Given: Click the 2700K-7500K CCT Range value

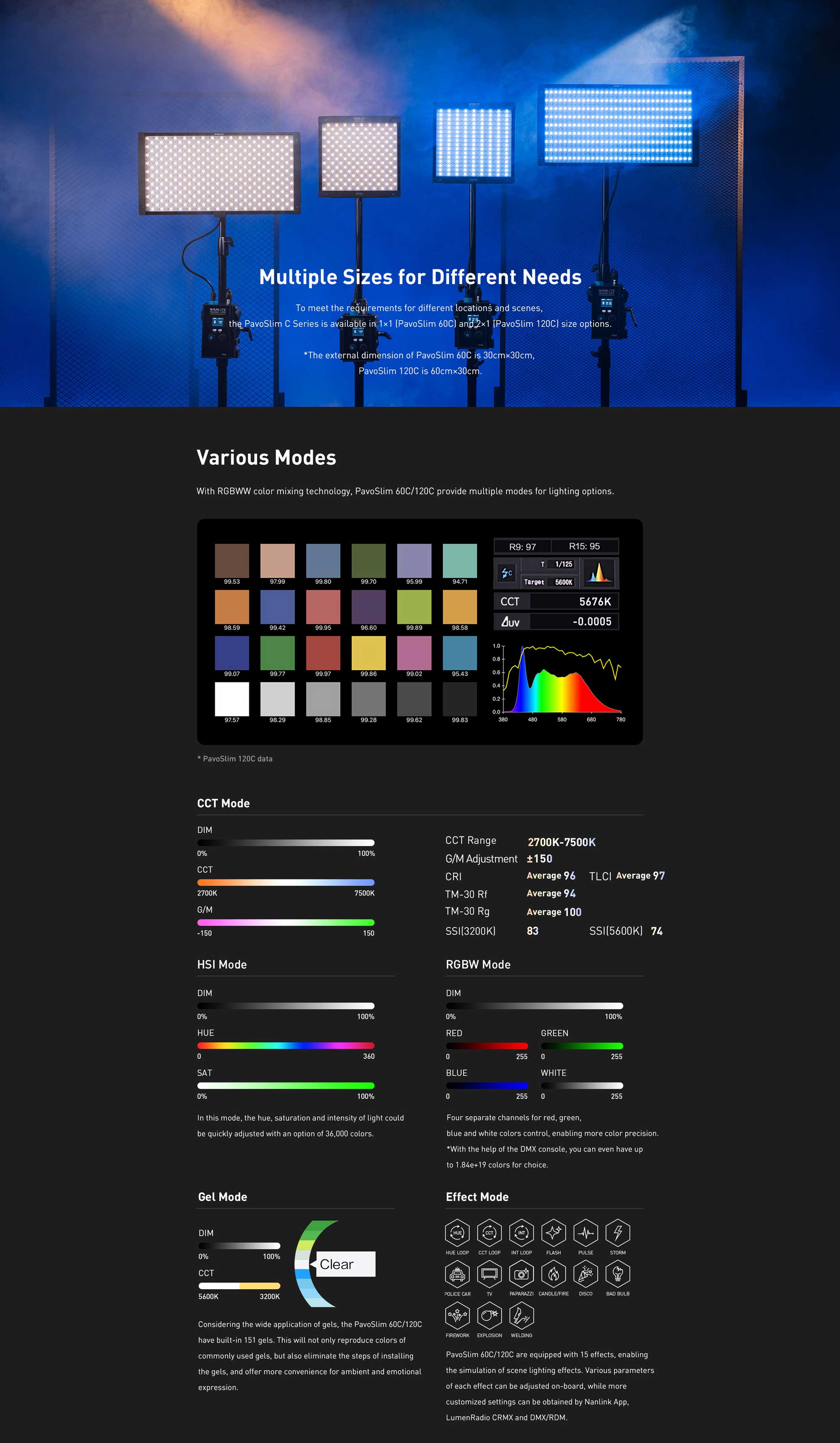Looking at the screenshot, I should pos(562,842).
